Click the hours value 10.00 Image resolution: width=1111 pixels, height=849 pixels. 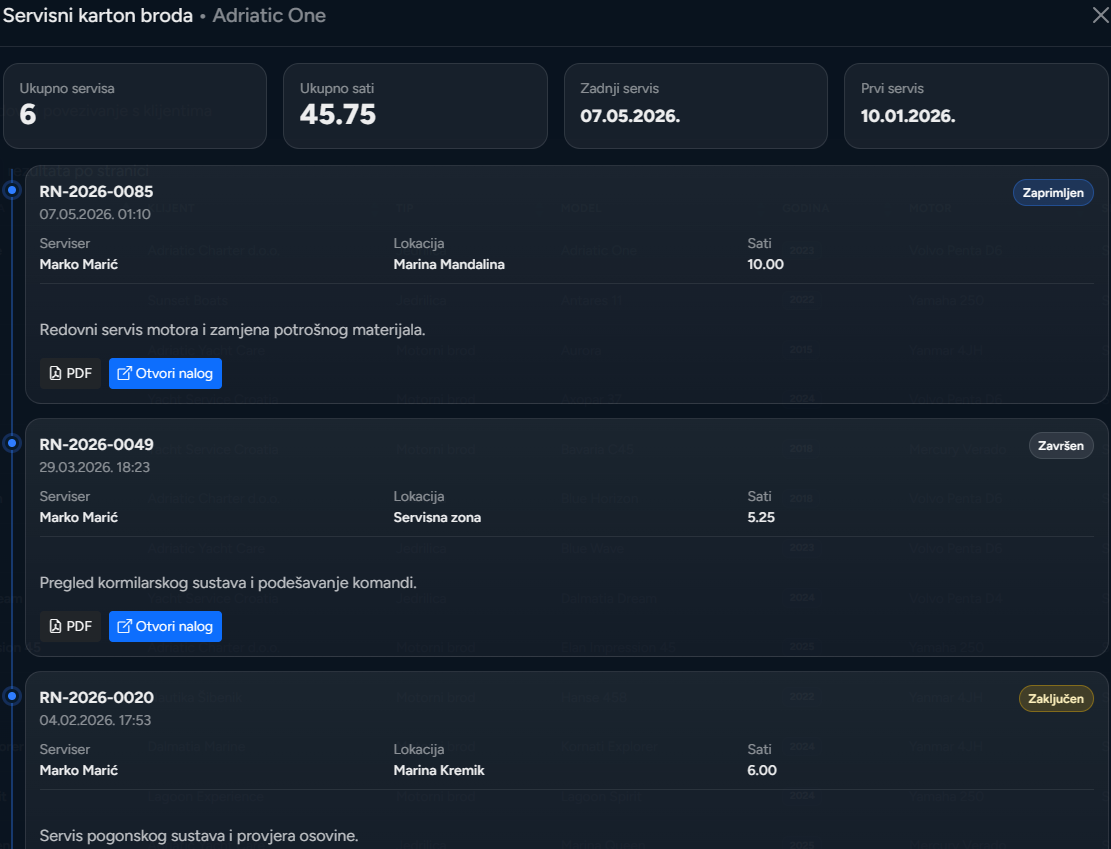tap(765, 264)
